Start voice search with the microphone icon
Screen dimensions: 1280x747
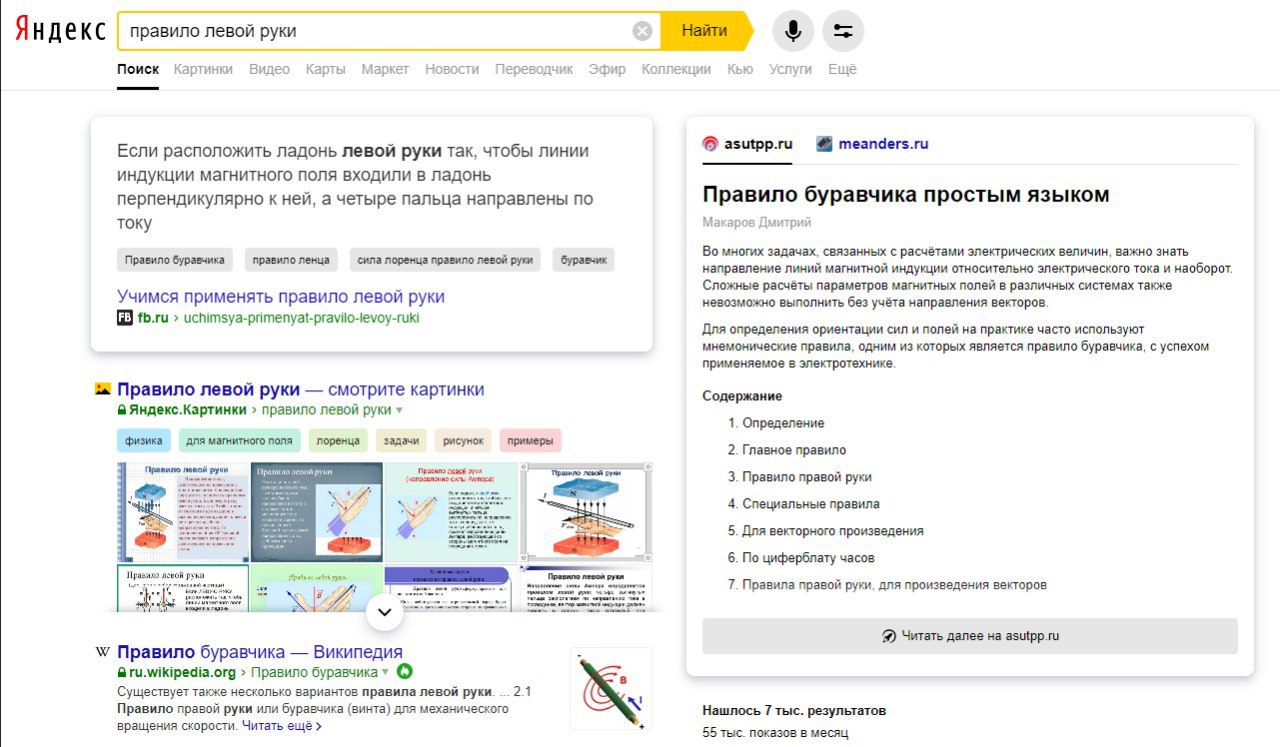tap(793, 31)
